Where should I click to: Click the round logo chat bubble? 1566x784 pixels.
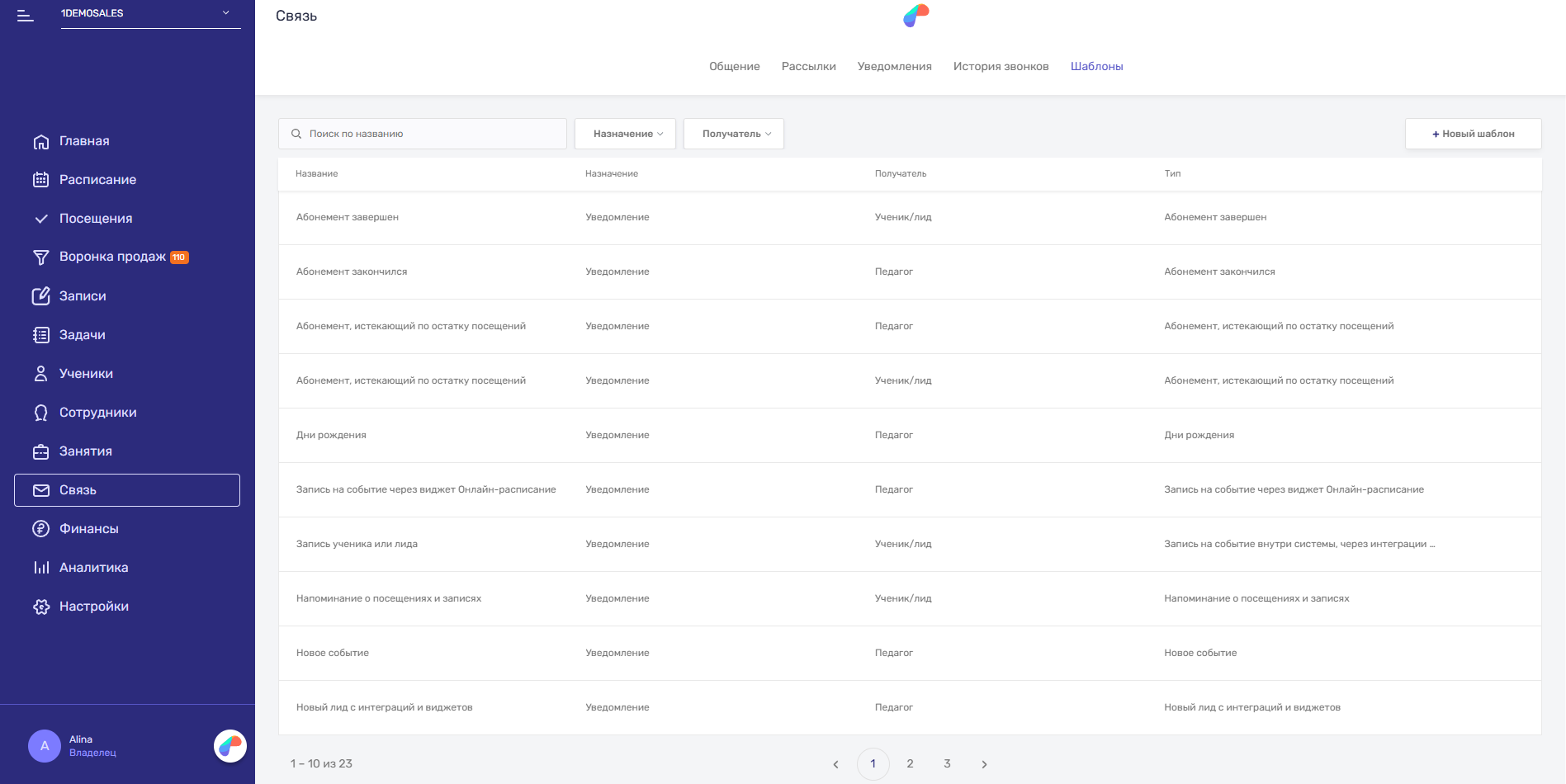coord(230,746)
